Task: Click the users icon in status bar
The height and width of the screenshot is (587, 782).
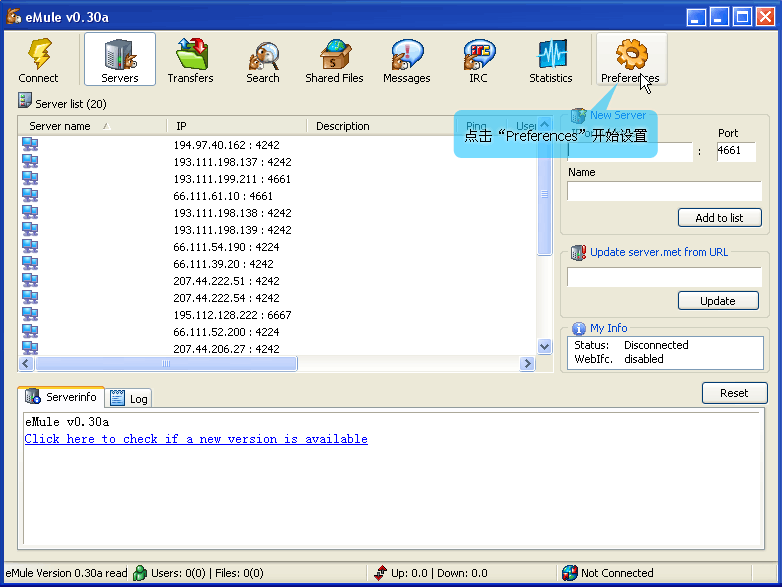Action: [x=140, y=573]
